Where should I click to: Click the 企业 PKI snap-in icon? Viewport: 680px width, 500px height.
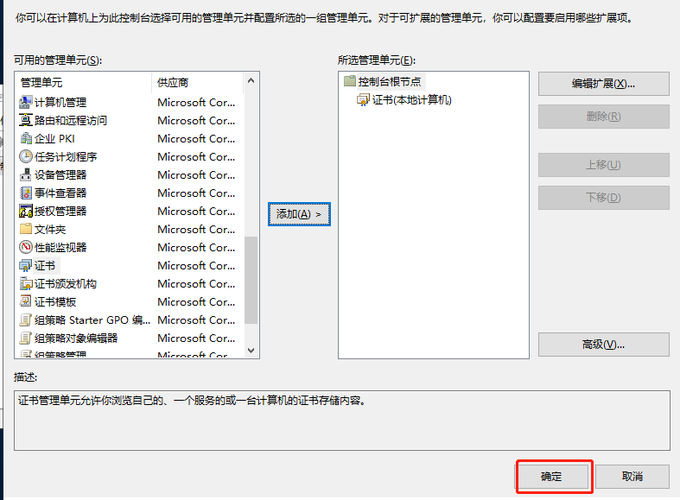pos(26,138)
